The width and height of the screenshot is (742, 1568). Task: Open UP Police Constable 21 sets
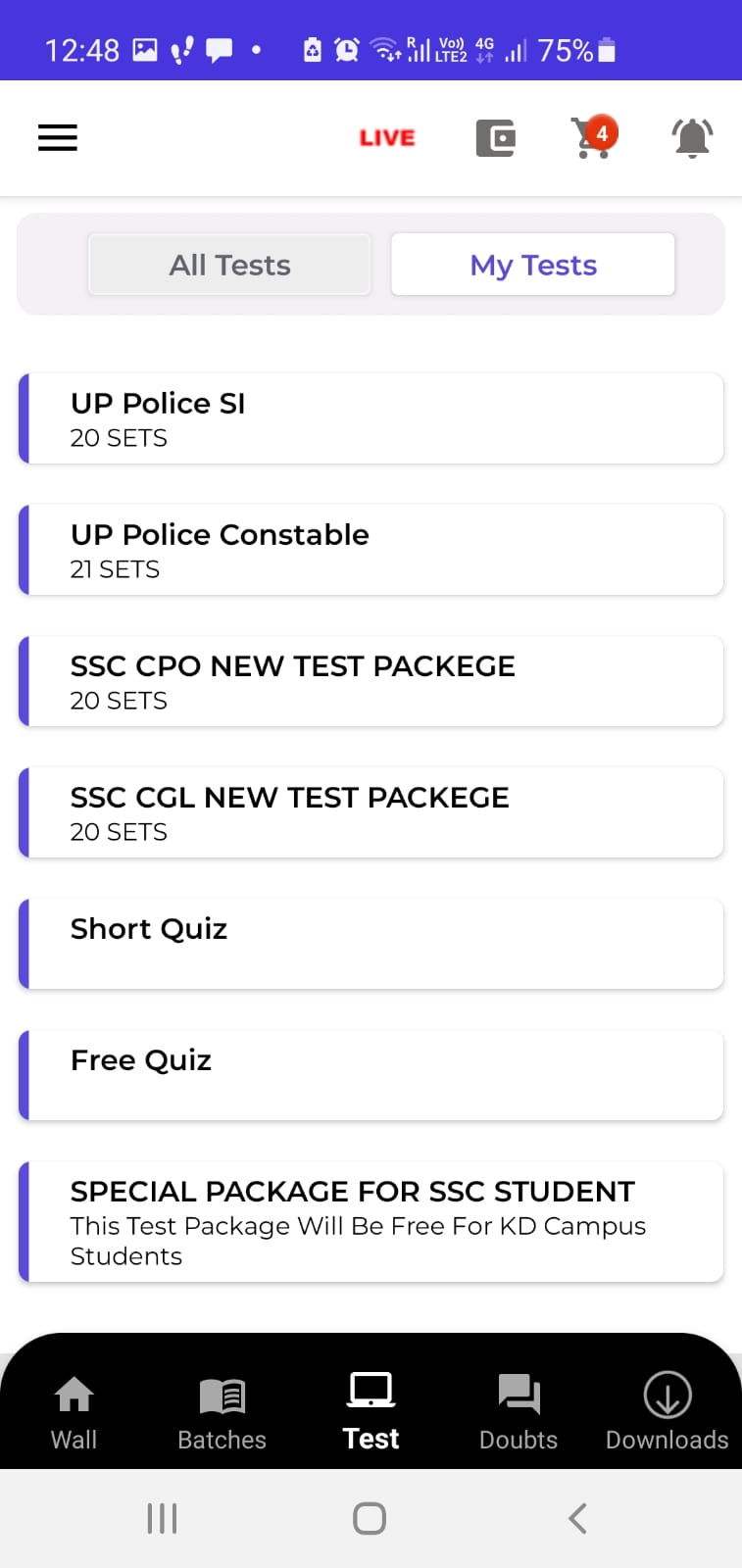click(371, 550)
